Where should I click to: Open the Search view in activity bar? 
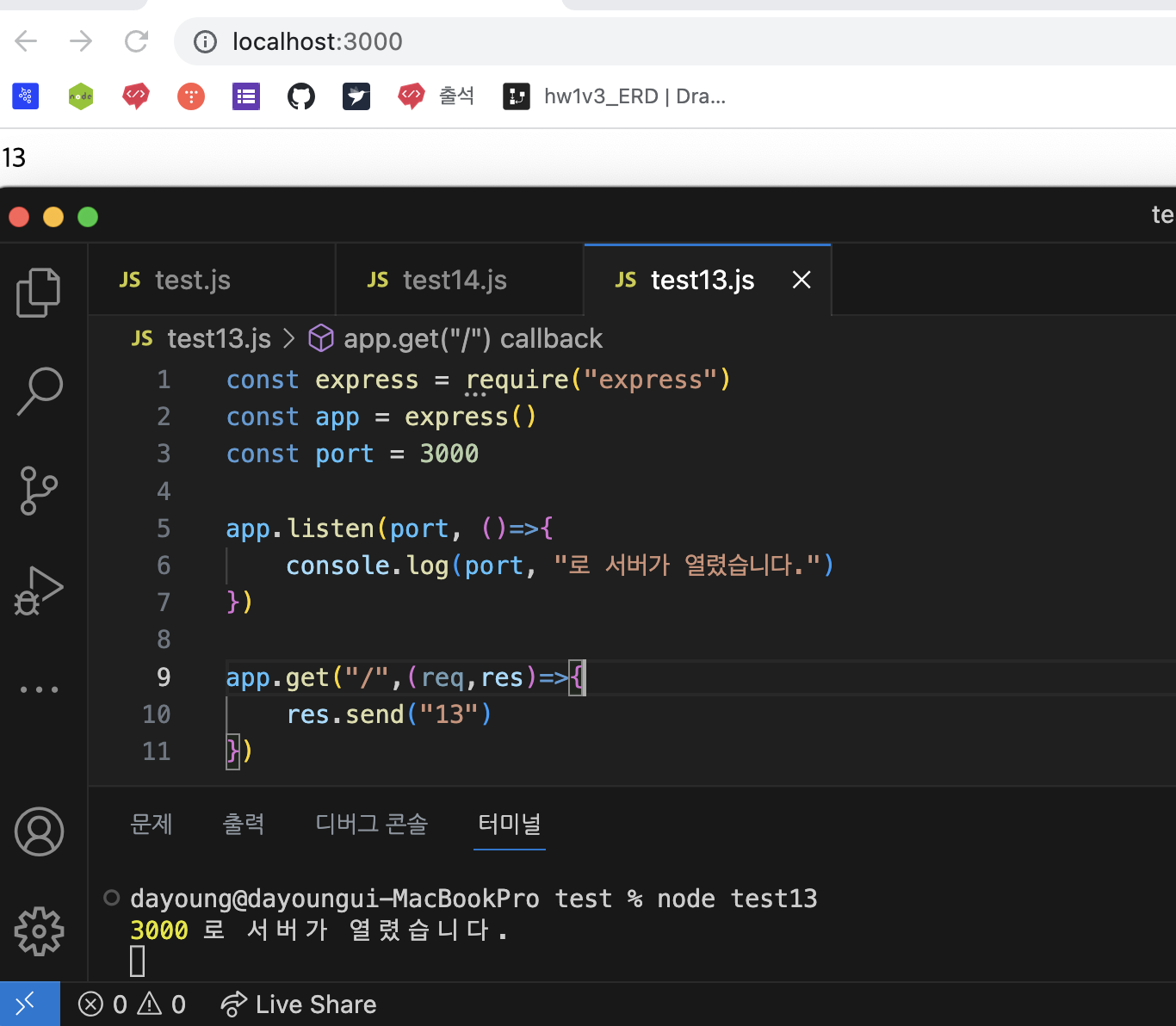(x=40, y=392)
